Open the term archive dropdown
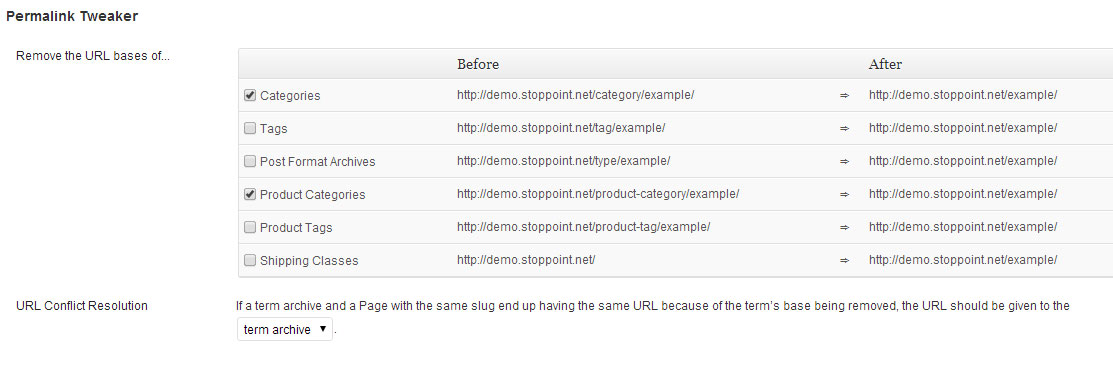Viewport: 1113px width, 366px height. (x=285, y=329)
